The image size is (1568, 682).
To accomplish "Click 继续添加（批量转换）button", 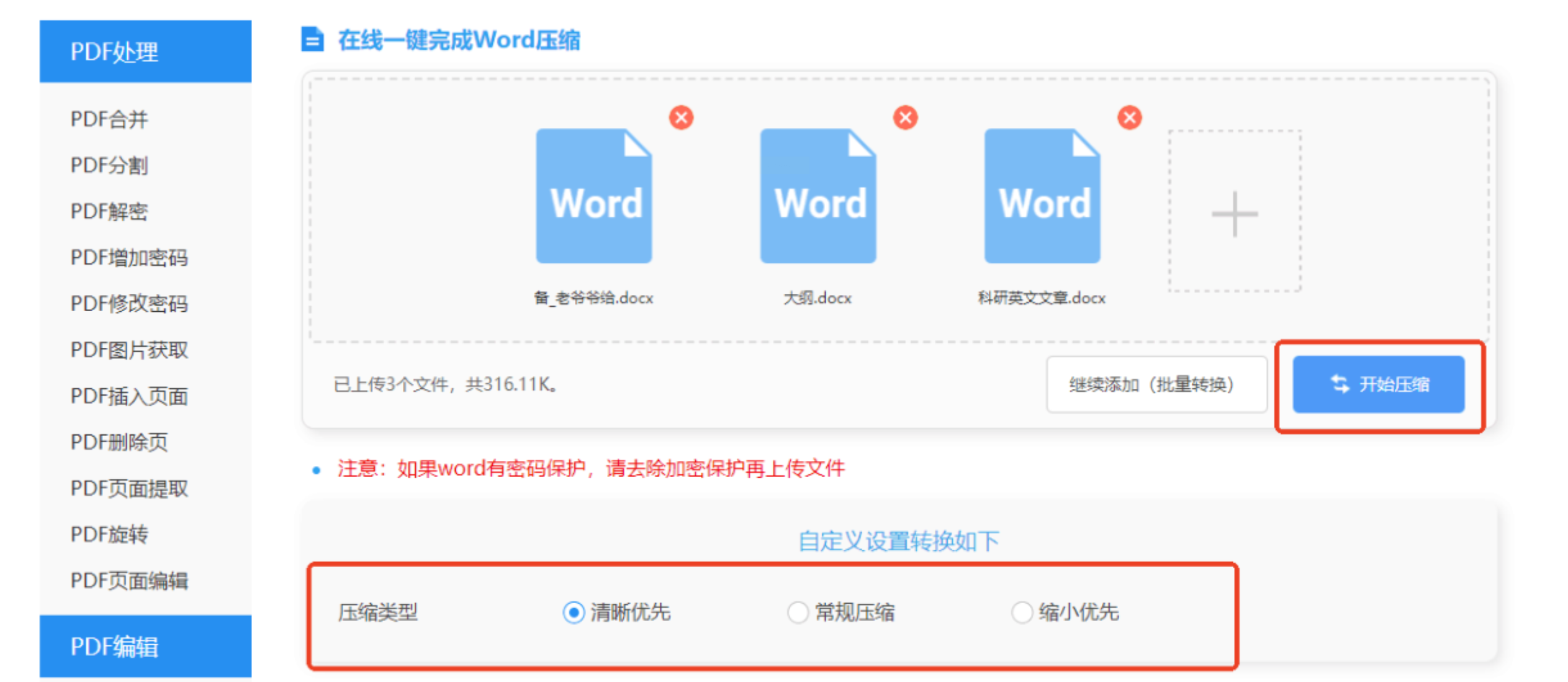I will tap(1156, 384).
